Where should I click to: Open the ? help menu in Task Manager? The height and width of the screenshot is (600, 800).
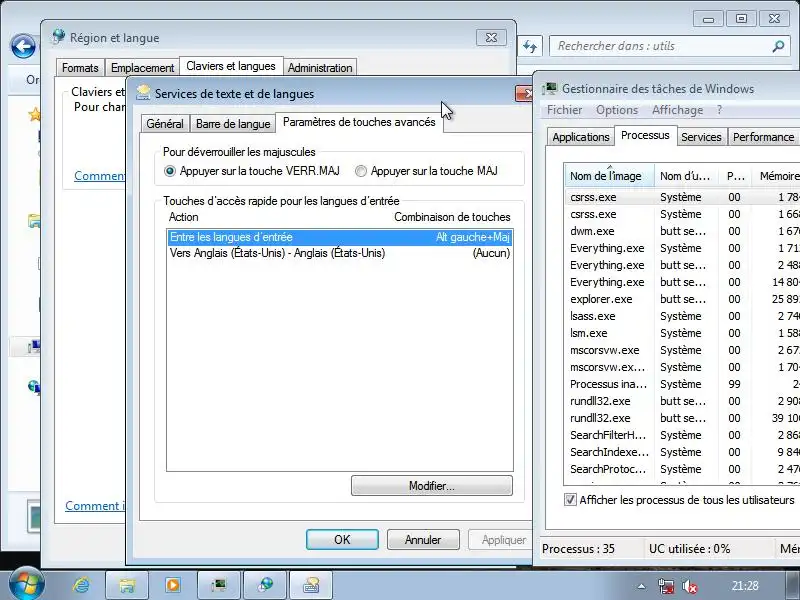click(719, 110)
